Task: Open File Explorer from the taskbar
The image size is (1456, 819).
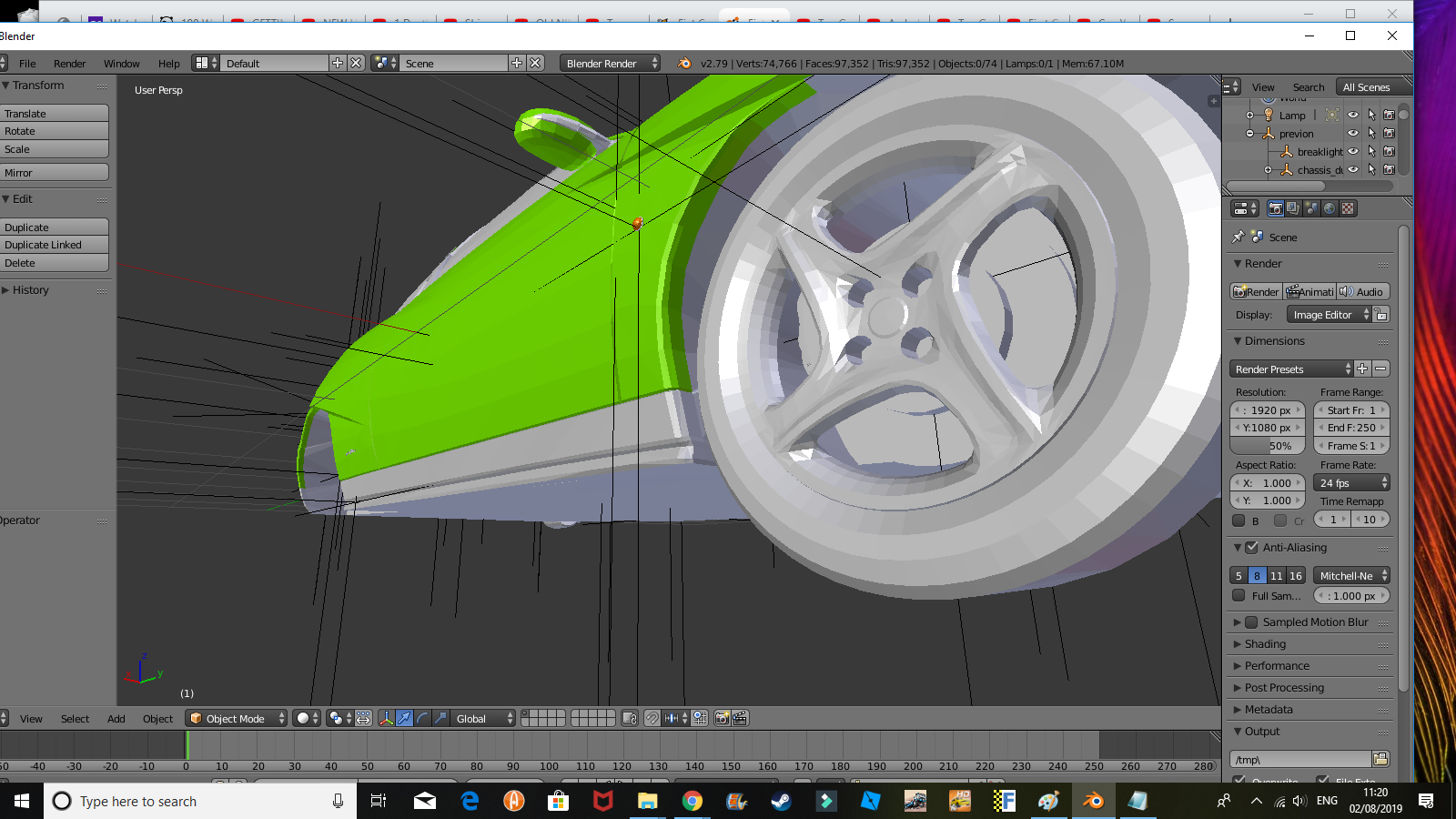Action: 647,801
